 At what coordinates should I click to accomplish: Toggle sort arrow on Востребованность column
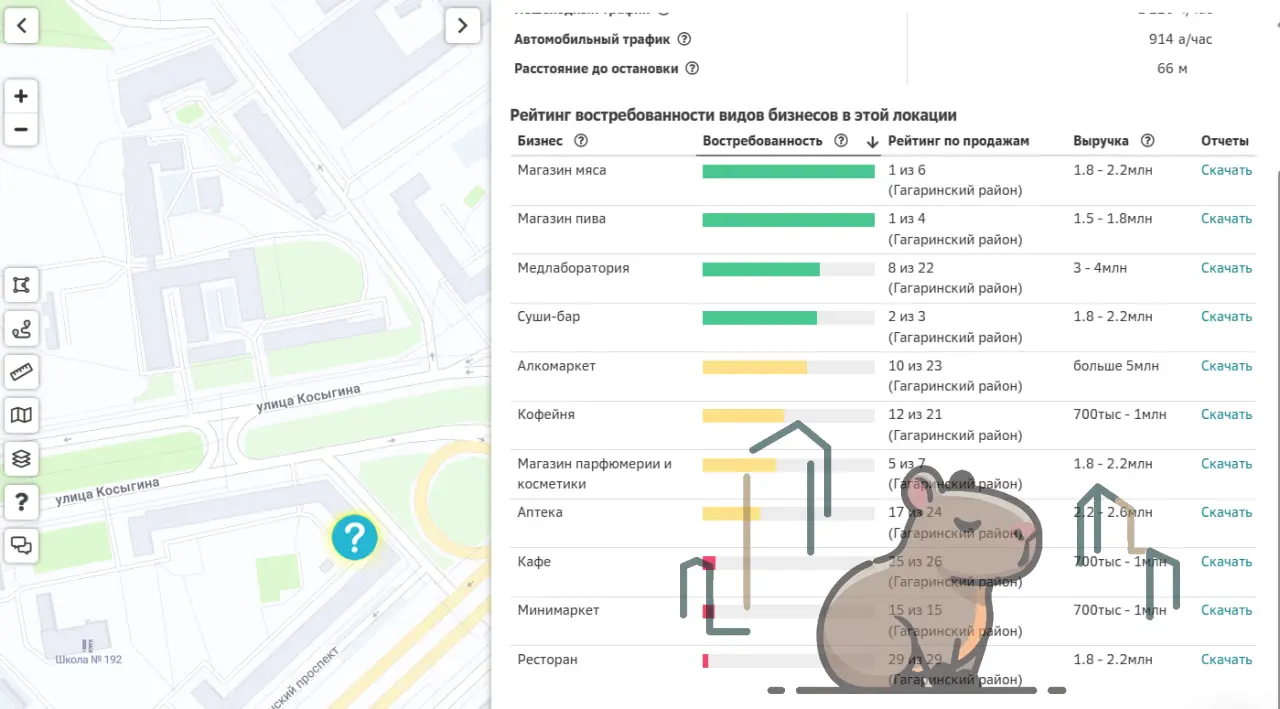(872, 142)
